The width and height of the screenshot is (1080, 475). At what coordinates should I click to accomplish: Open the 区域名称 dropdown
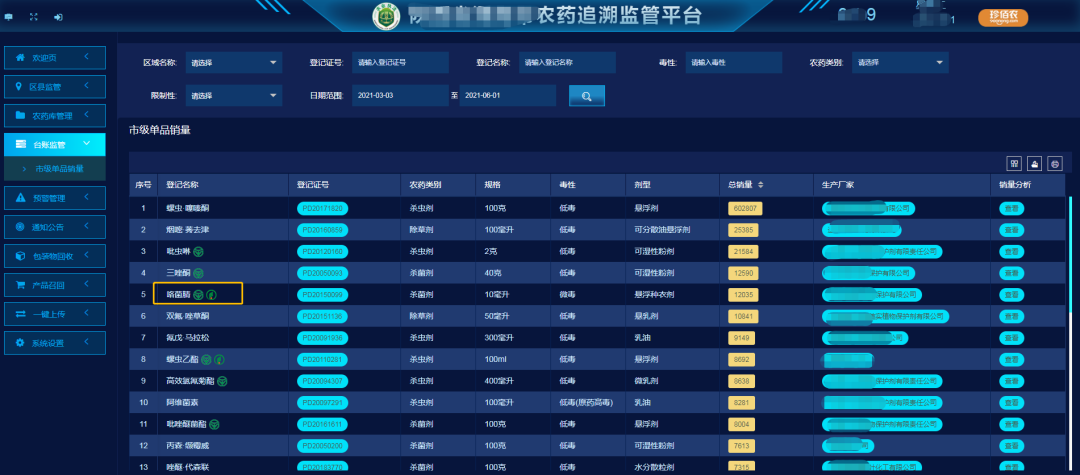click(234, 63)
